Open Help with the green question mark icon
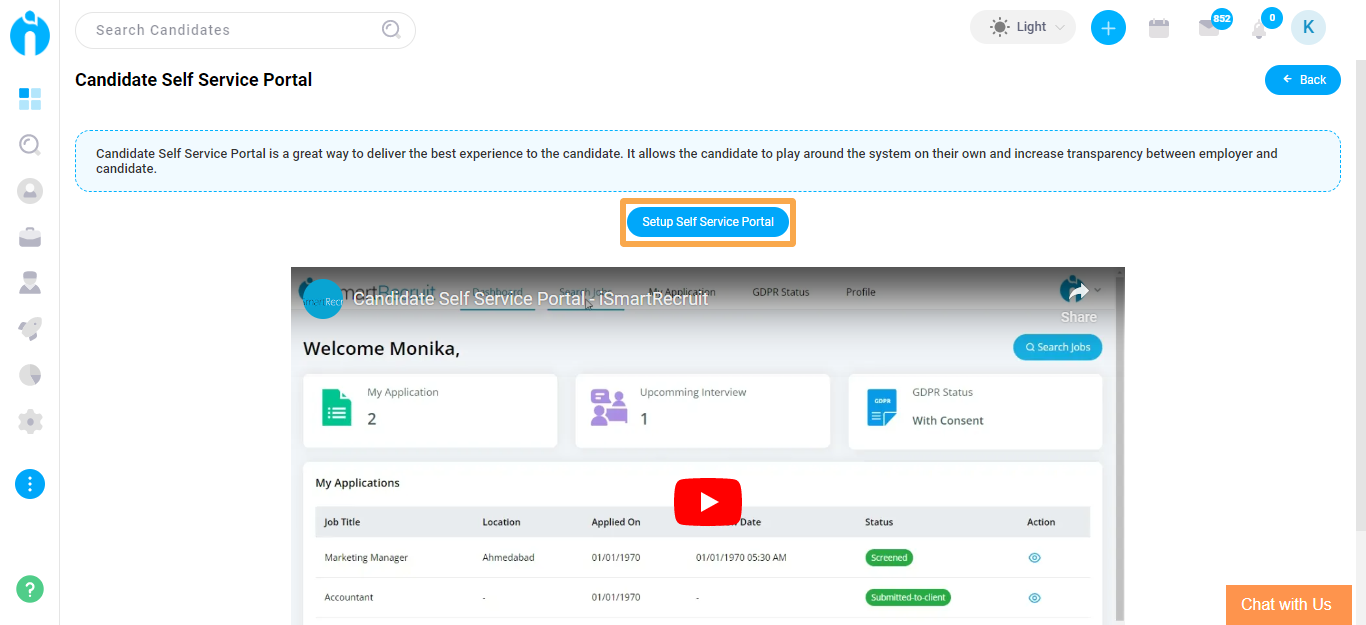1366x625 pixels. (x=30, y=589)
